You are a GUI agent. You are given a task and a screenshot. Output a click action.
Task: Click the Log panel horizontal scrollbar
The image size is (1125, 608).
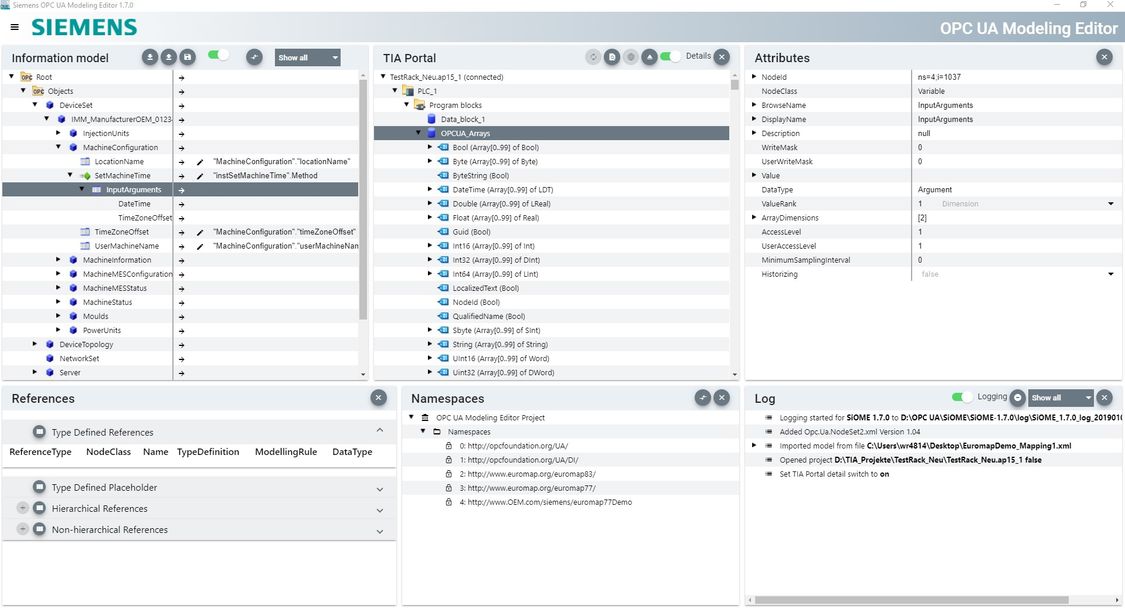tap(911, 600)
